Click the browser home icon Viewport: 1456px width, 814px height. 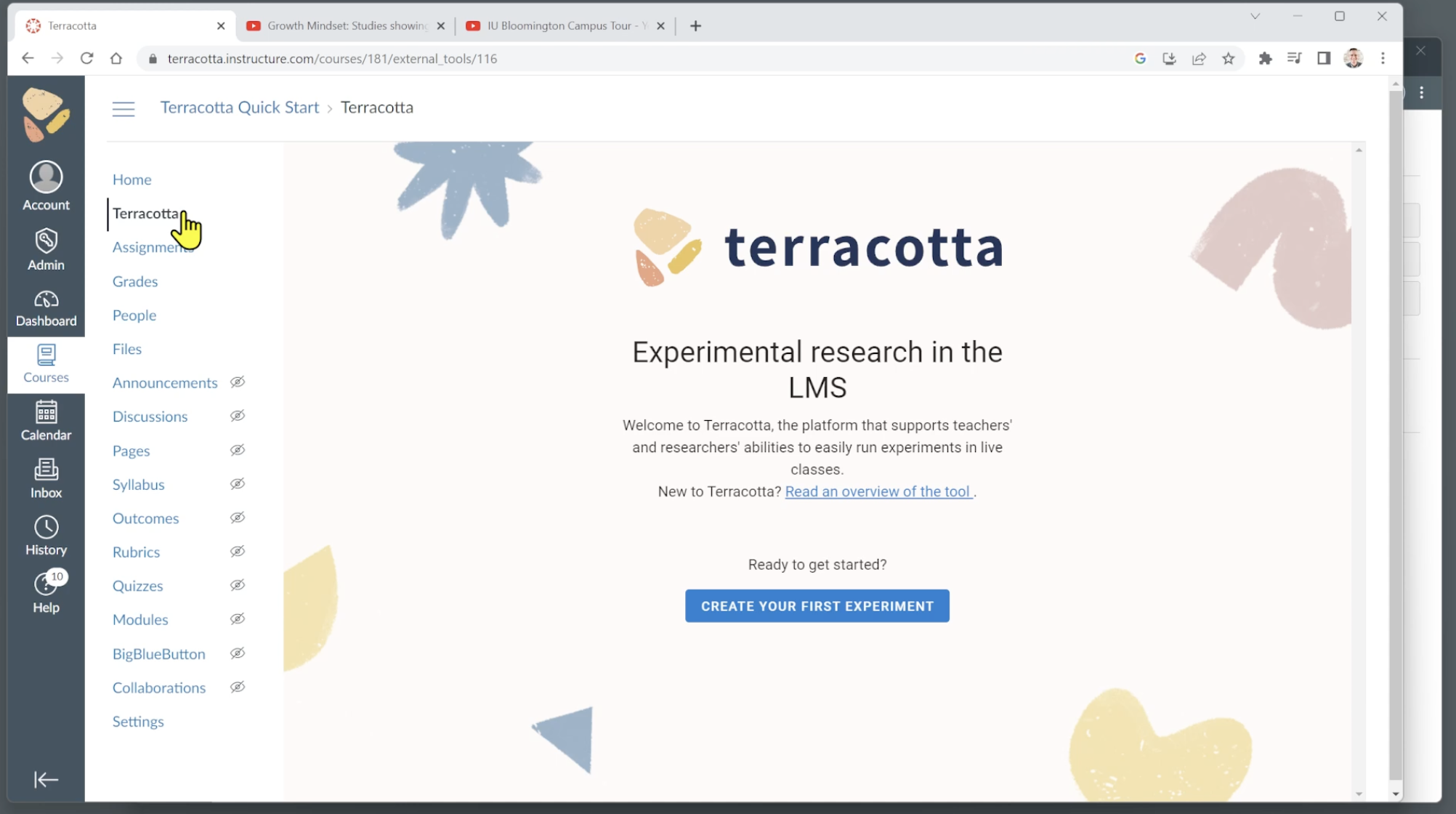click(x=116, y=58)
